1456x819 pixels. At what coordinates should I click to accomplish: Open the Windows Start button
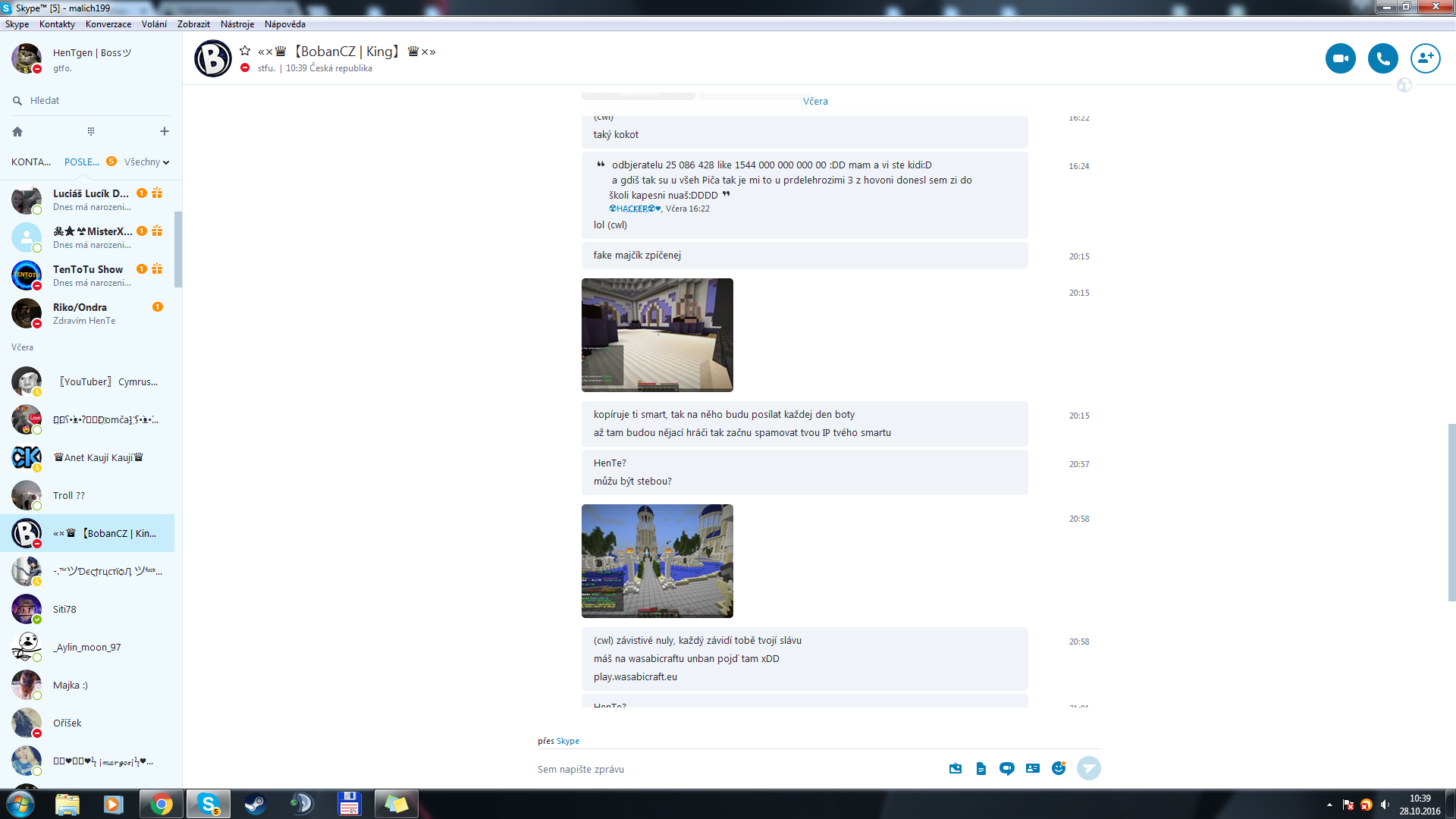coord(20,804)
